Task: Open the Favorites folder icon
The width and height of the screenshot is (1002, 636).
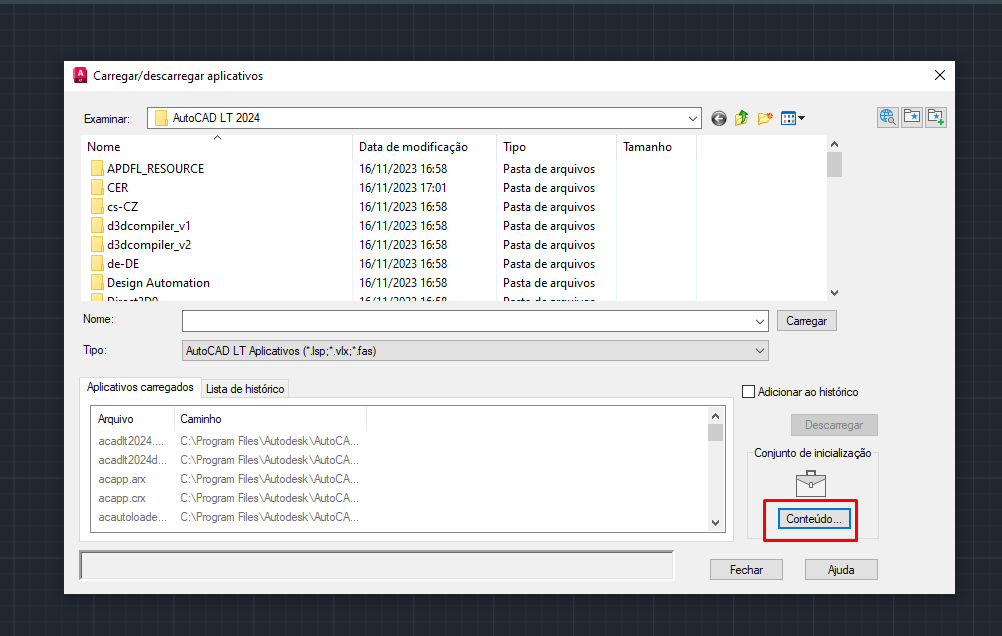Action: click(x=912, y=117)
